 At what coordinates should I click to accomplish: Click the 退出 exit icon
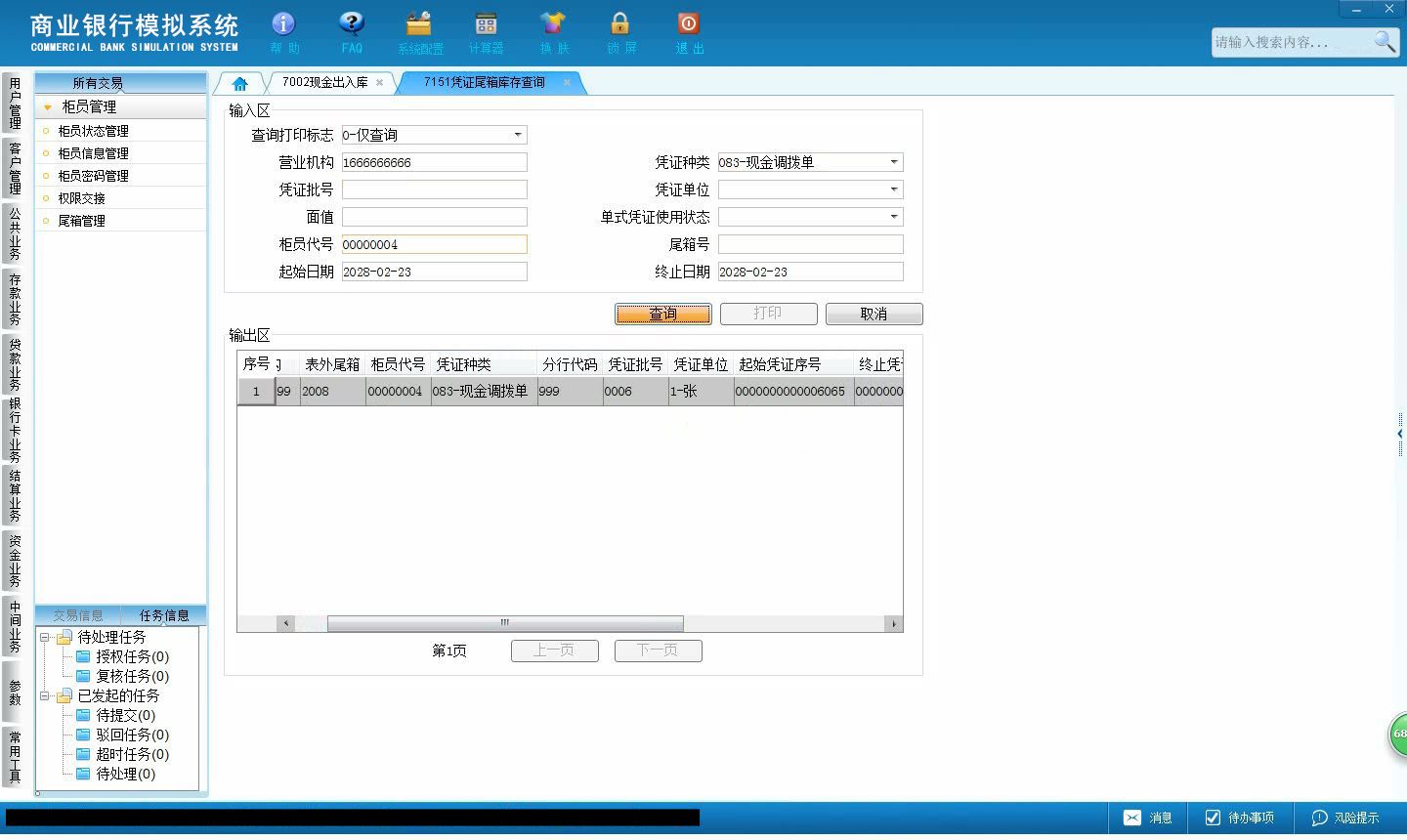click(x=689, y=32)
